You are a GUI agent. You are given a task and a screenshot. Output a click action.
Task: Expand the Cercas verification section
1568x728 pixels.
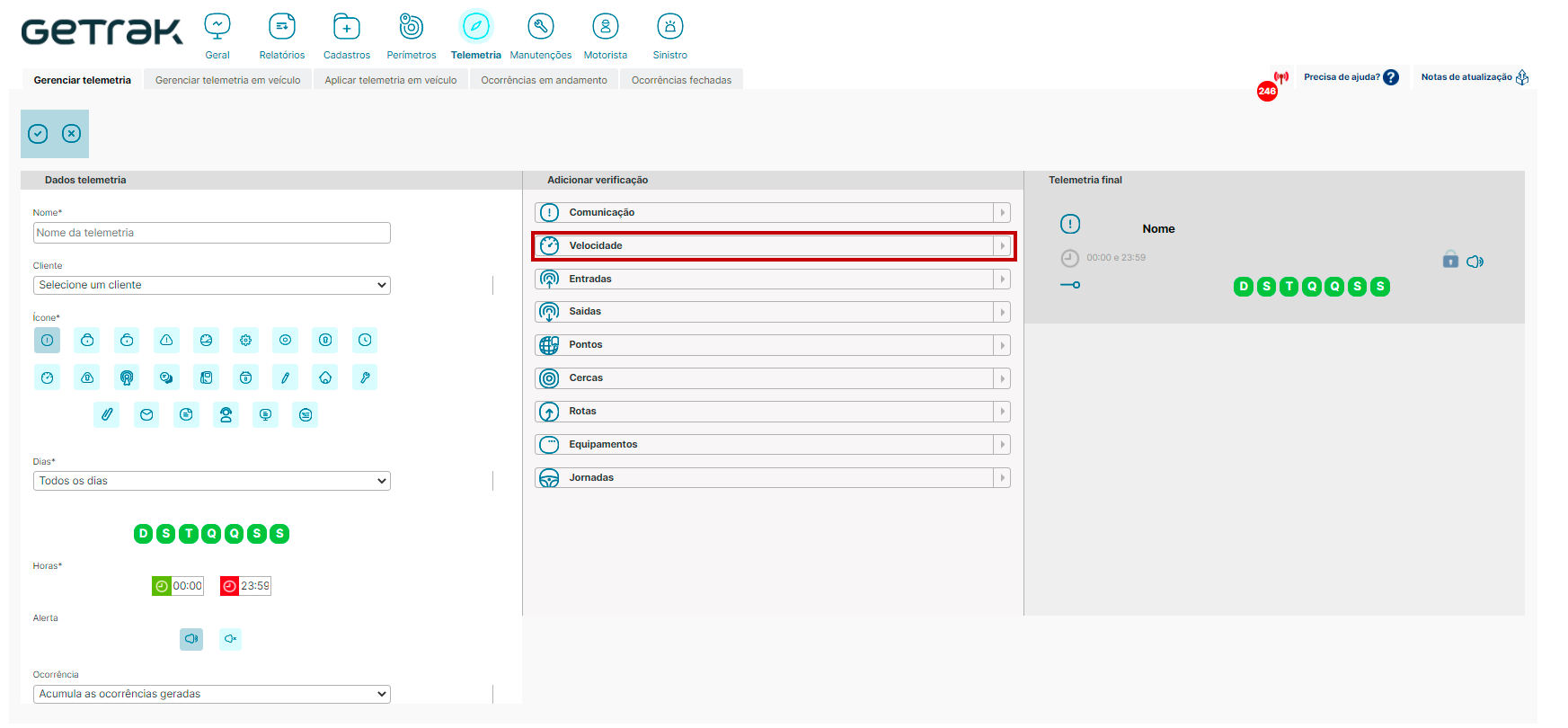[773, 378]
